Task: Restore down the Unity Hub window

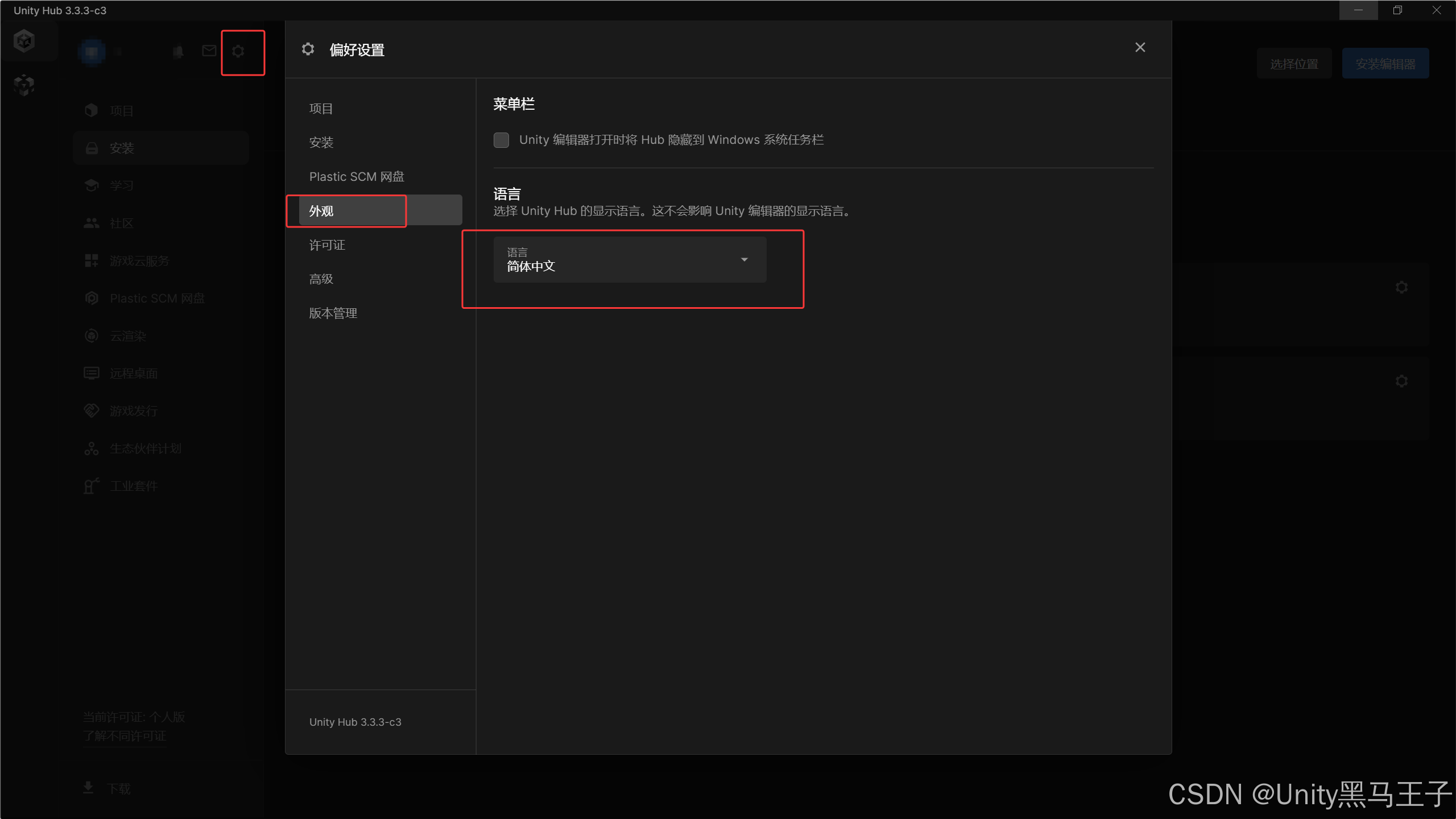Action: (1397, 10)
